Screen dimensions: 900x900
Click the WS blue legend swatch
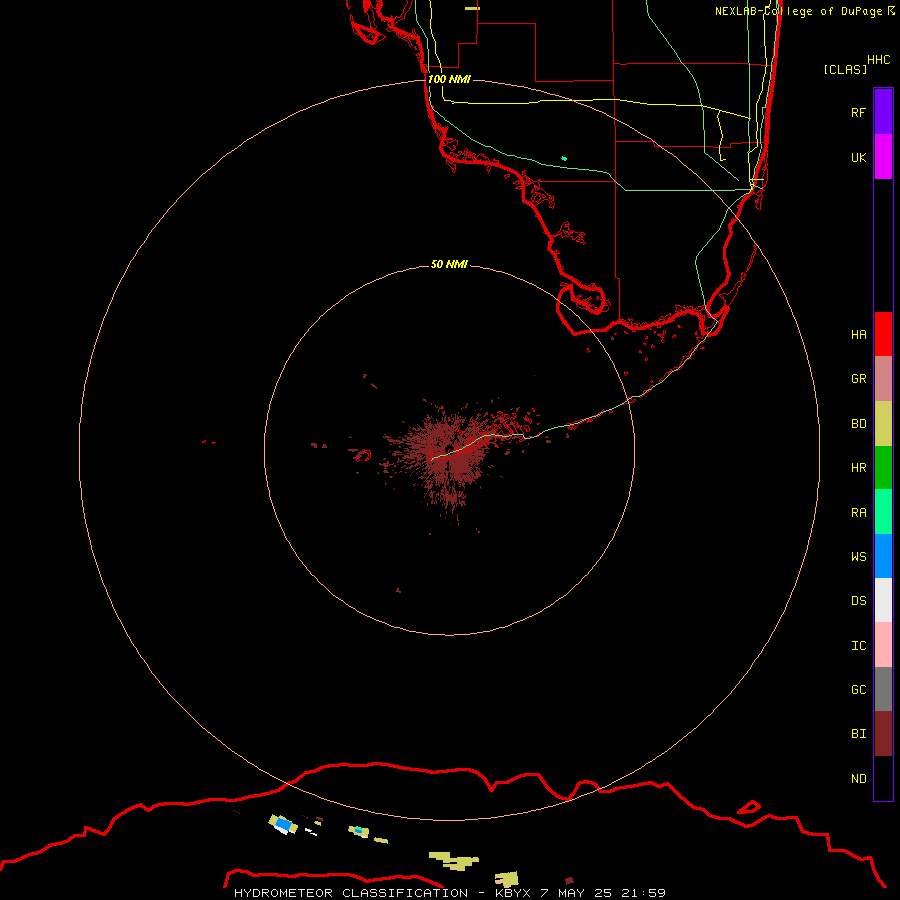[x=883, y=556]
